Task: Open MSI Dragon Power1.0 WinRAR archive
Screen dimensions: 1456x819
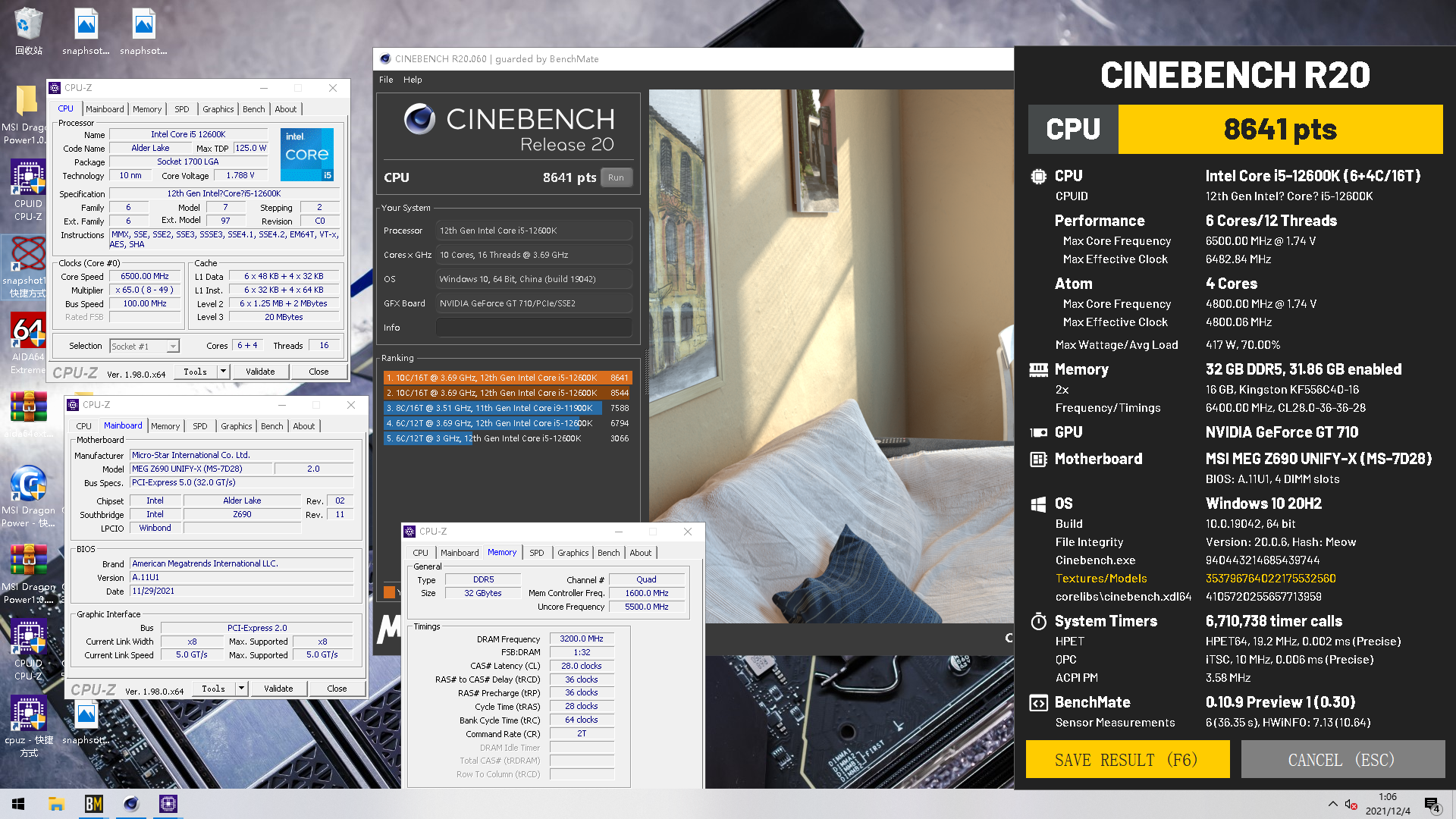Action: point(28,573)
